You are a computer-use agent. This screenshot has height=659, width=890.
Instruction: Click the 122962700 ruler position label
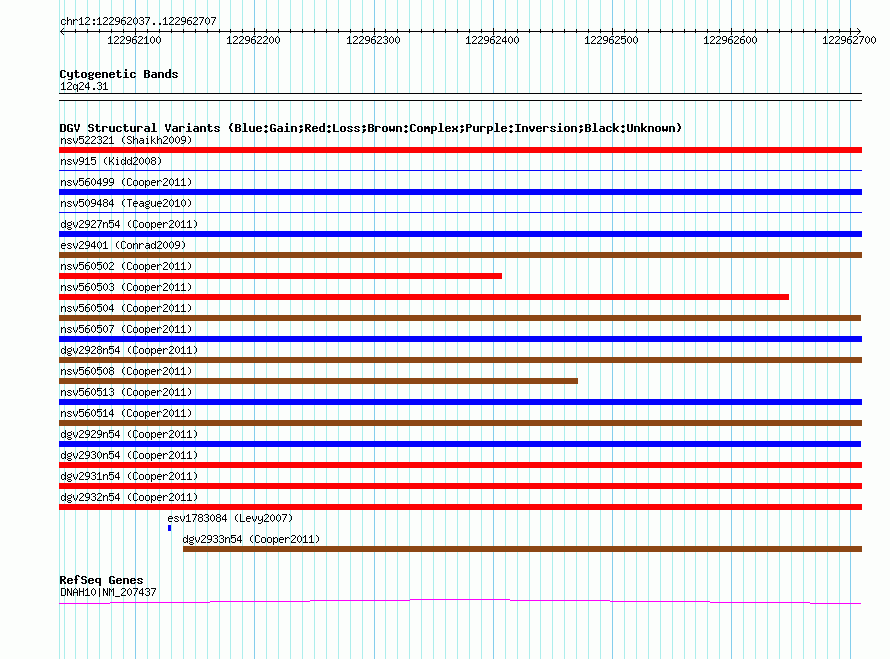click(849, 40)
